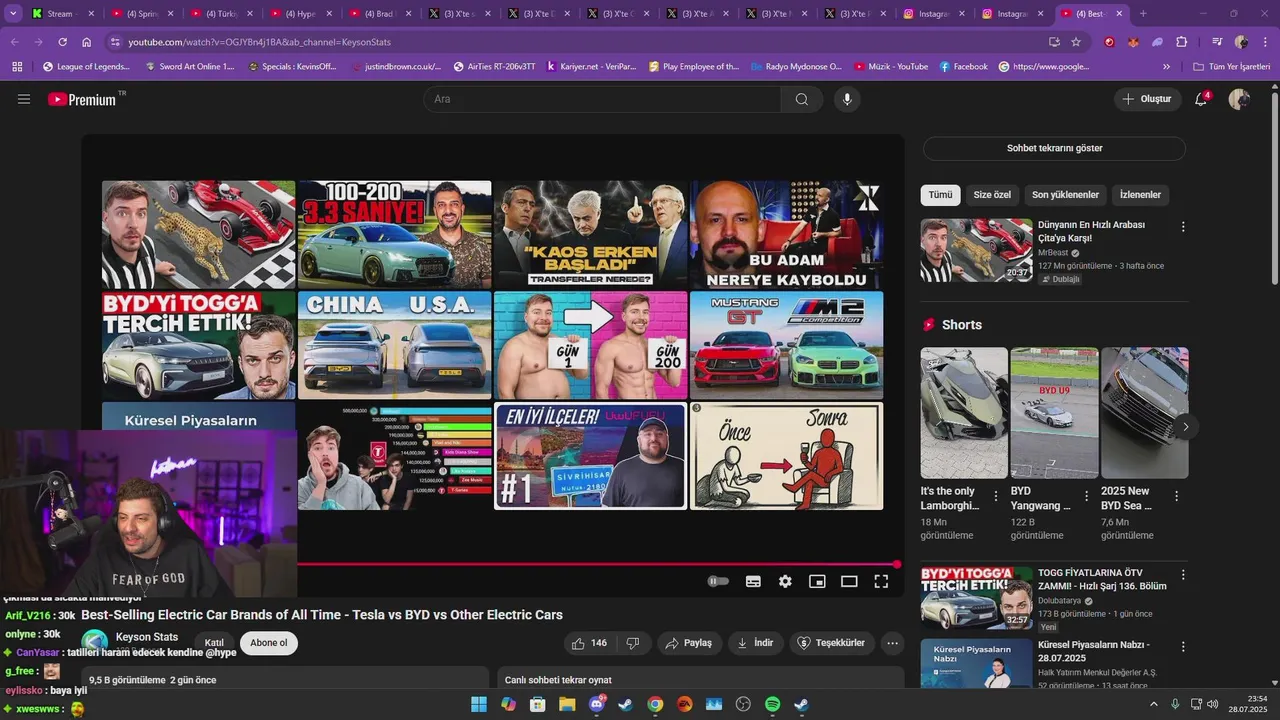This screenshot has width=1280, height=720.
Task: Click the İndir download button
Action: point(755,643)
